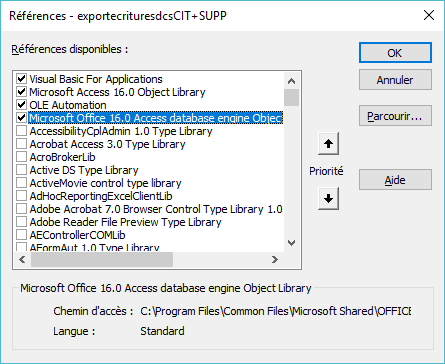The width and height of the screenshot is (445, 364).
Task: Enable AcroBrokerLib reference
Action: tap(22, 157)
